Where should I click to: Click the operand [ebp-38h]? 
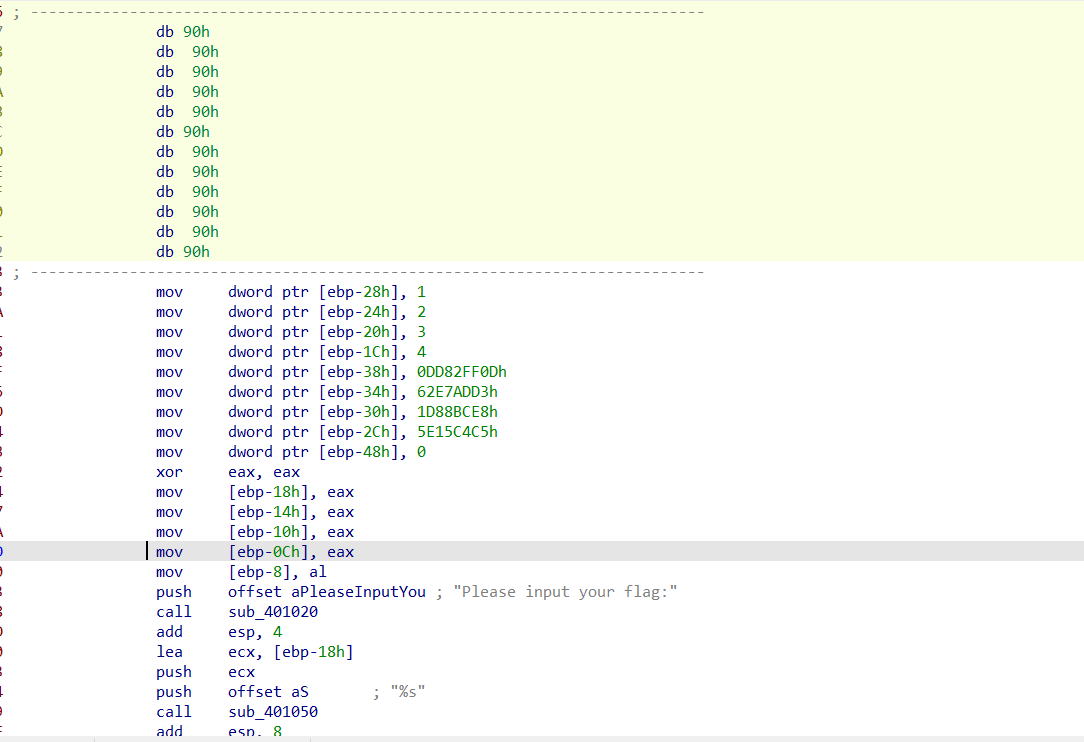[x=359, y=373]
